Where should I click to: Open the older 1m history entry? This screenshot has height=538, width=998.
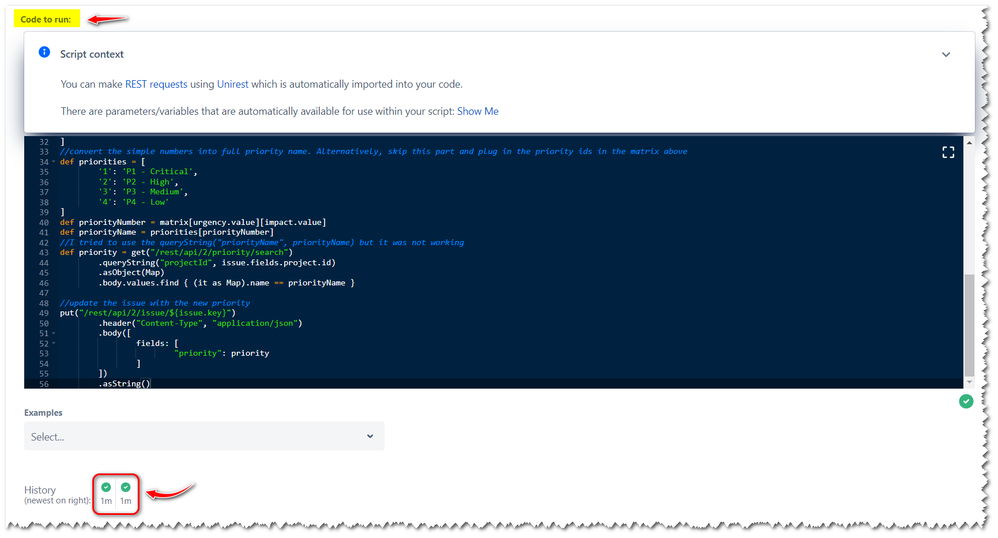point(106,493)
